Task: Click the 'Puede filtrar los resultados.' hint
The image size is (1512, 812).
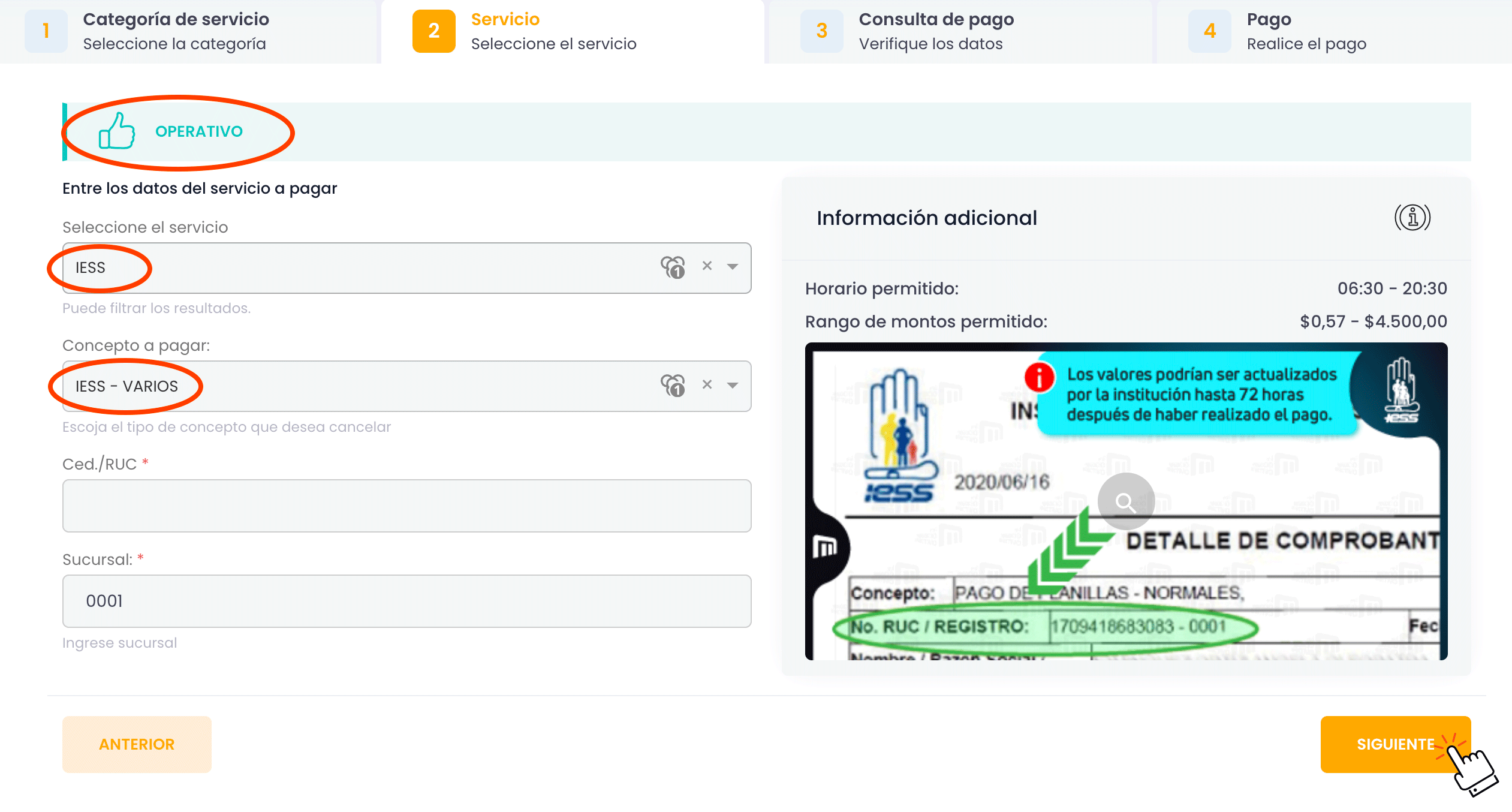Action: click(156, 308)
